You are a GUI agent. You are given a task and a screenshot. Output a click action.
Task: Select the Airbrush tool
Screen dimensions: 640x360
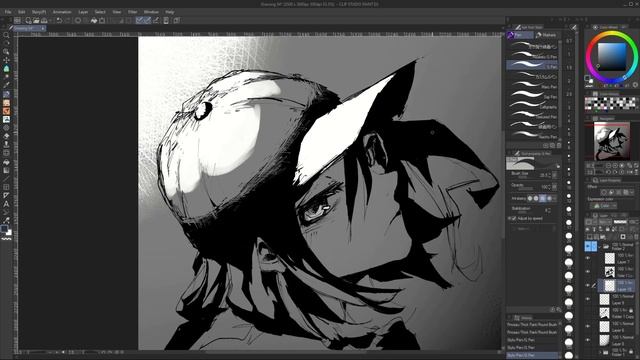[x=6, y=120]
